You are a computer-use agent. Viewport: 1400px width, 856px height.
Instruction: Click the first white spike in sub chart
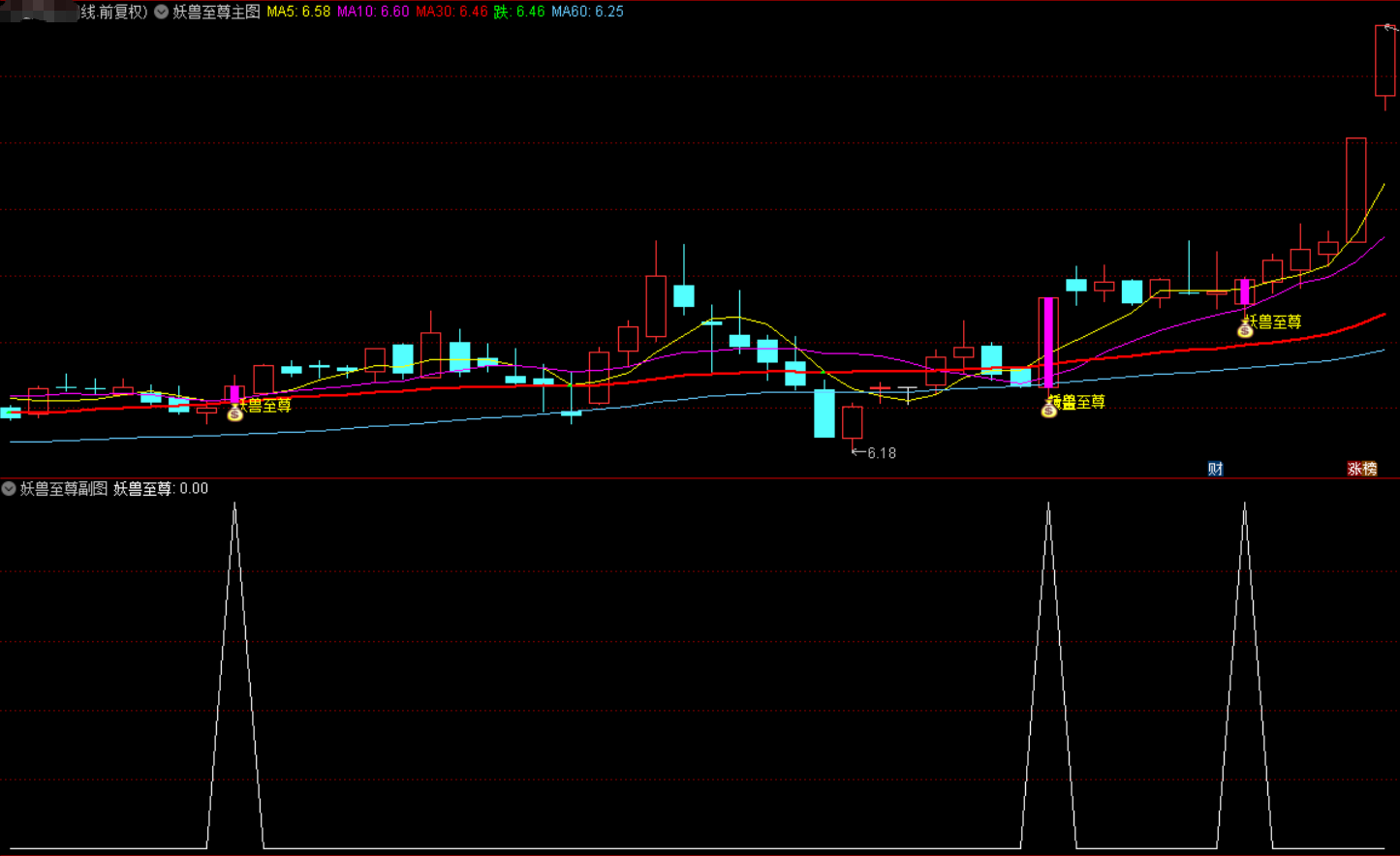tap(234, 676)
